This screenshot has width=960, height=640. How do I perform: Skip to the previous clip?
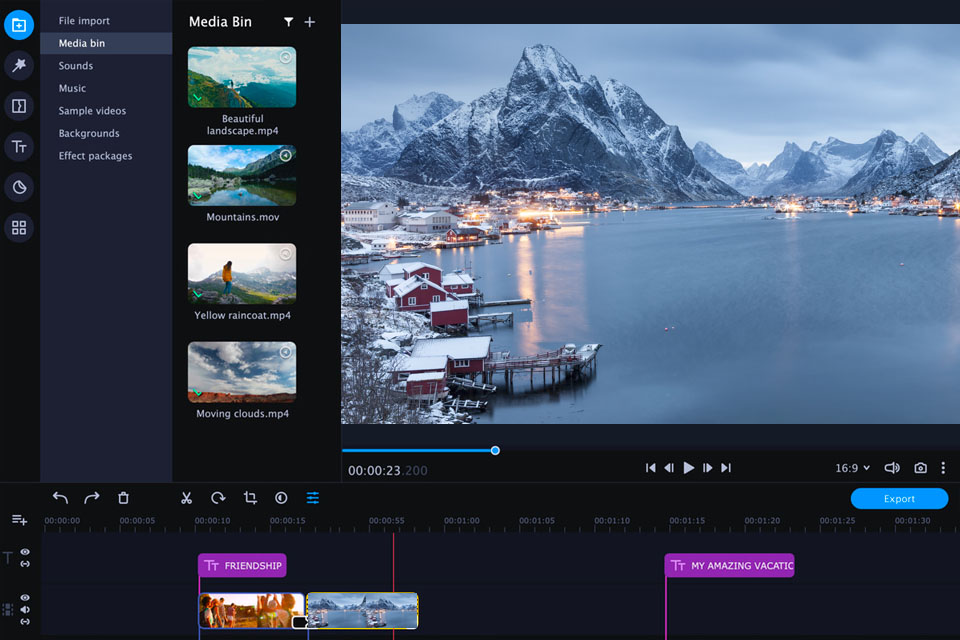pos(650,468)
